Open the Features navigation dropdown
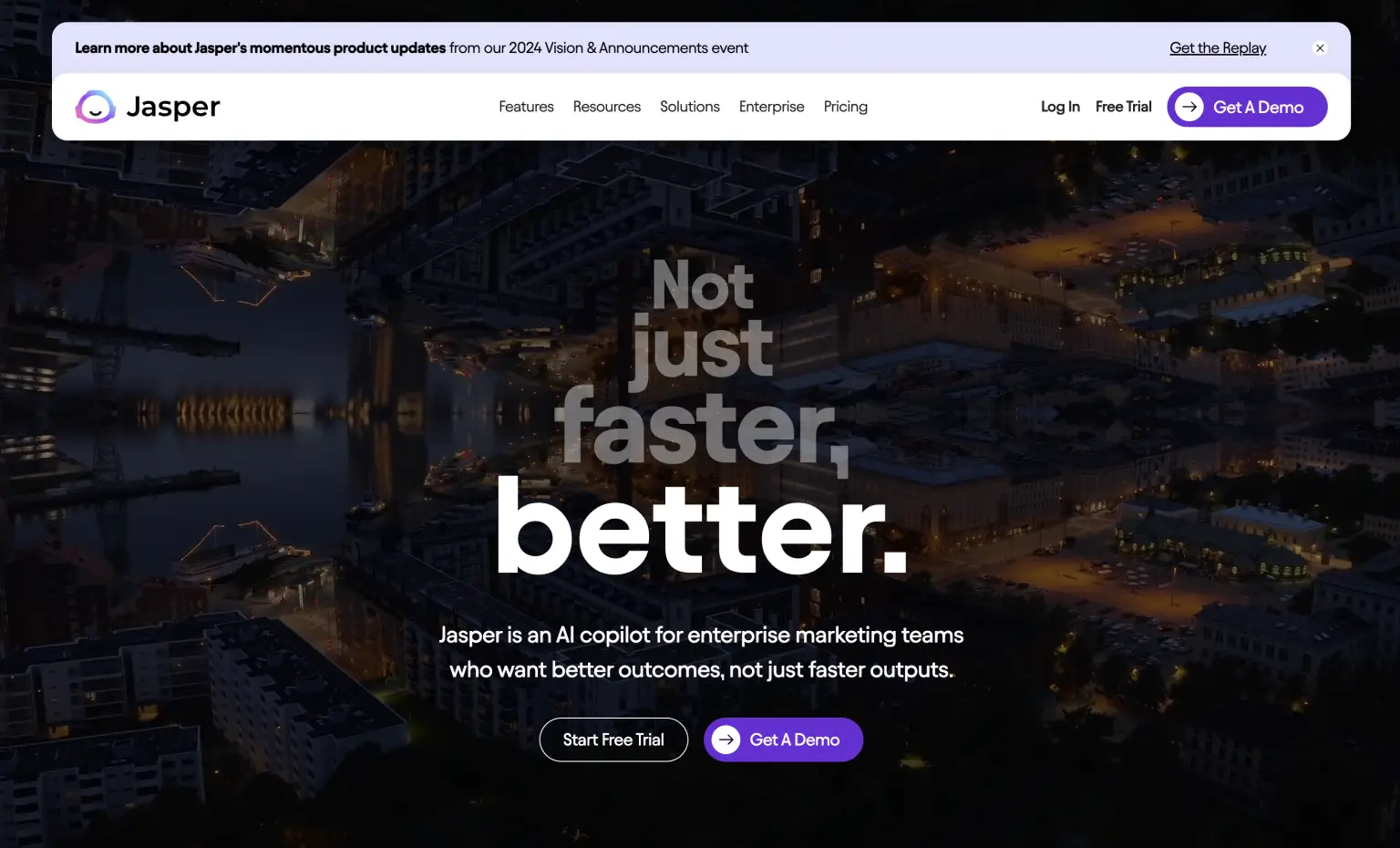Screen dimensions: 1400x848 [x=526, y=107]
